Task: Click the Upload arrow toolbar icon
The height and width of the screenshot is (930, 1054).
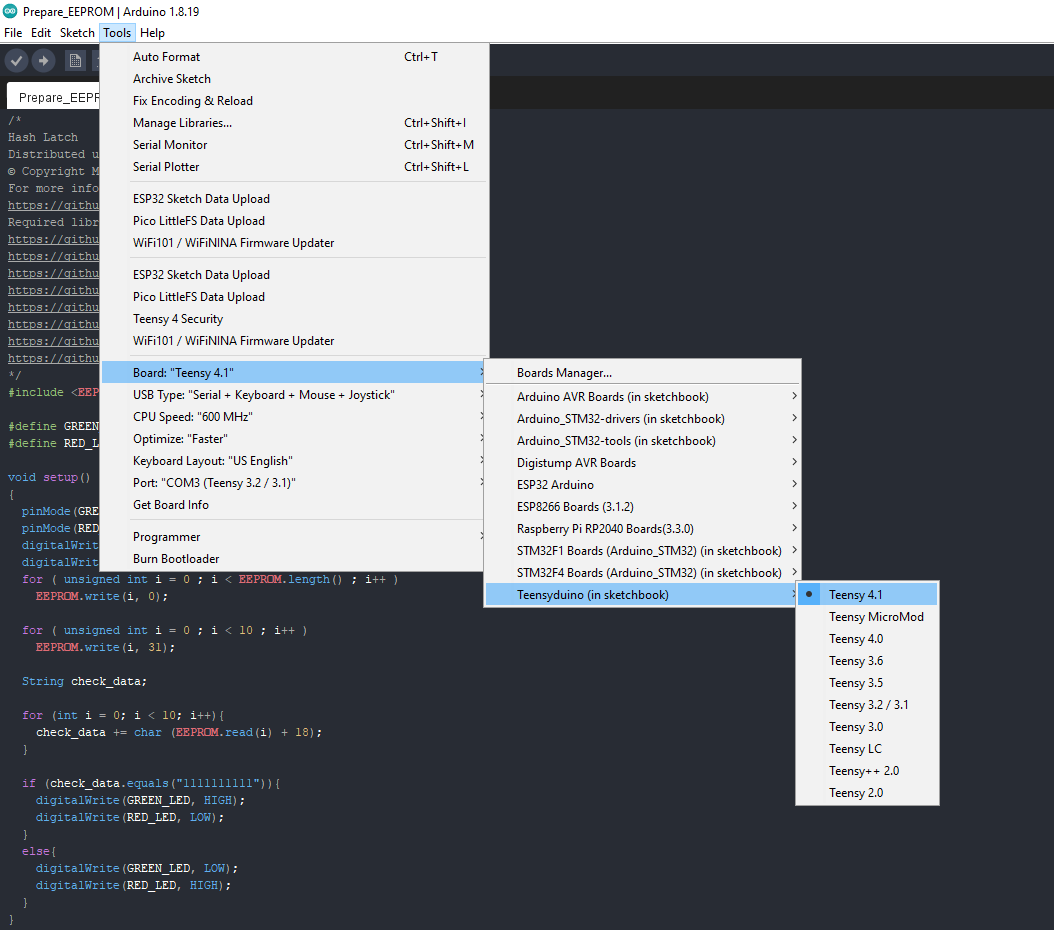Action: tap(44, 61)
